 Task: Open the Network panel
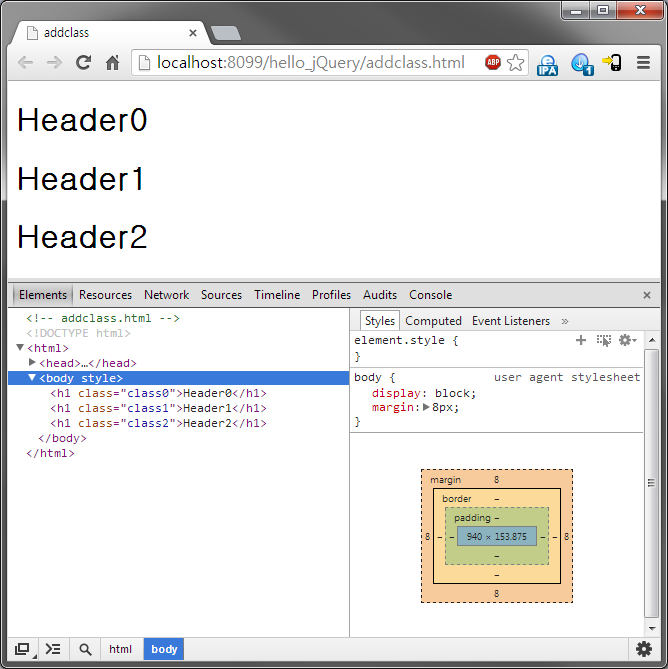166,295
